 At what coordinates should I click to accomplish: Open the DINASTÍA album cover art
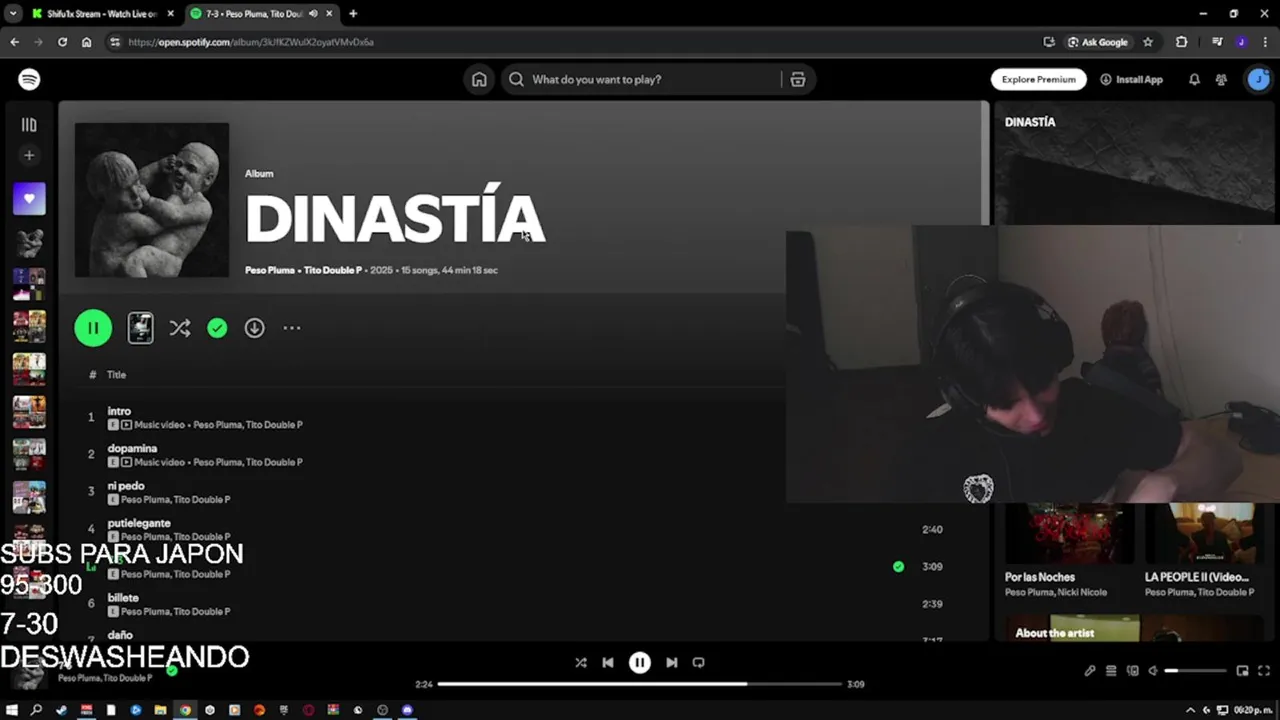pyautogui.click(x=152, y=200)
